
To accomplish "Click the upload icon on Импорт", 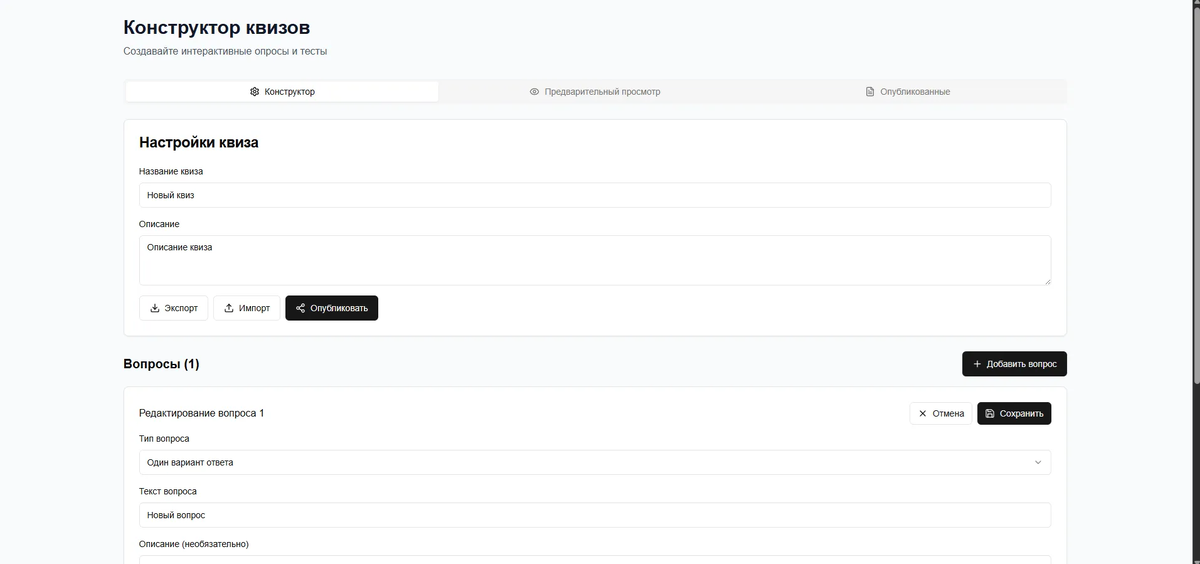I will (x=229, y=308).
